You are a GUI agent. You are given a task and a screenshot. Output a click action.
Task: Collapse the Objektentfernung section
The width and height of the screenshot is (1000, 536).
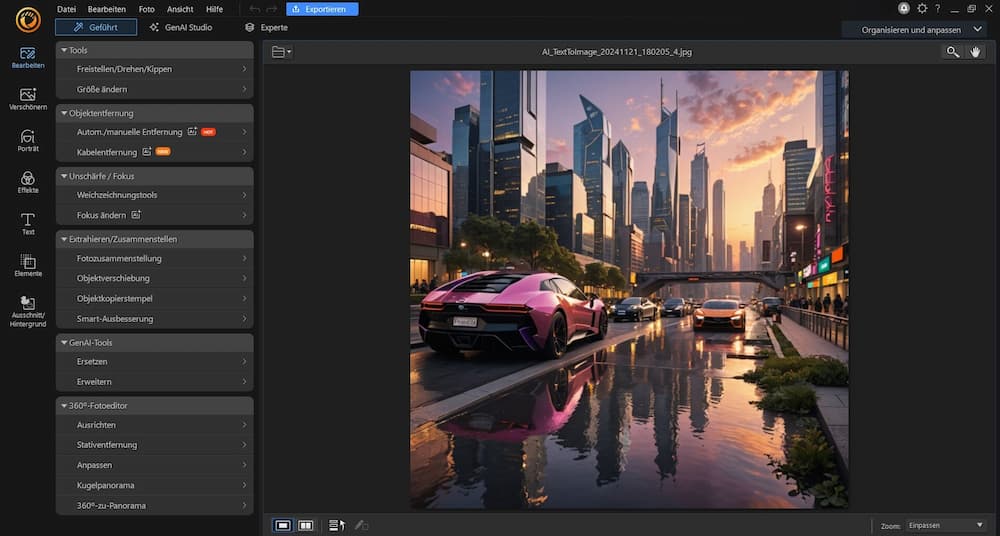click(x=154, y=113)
